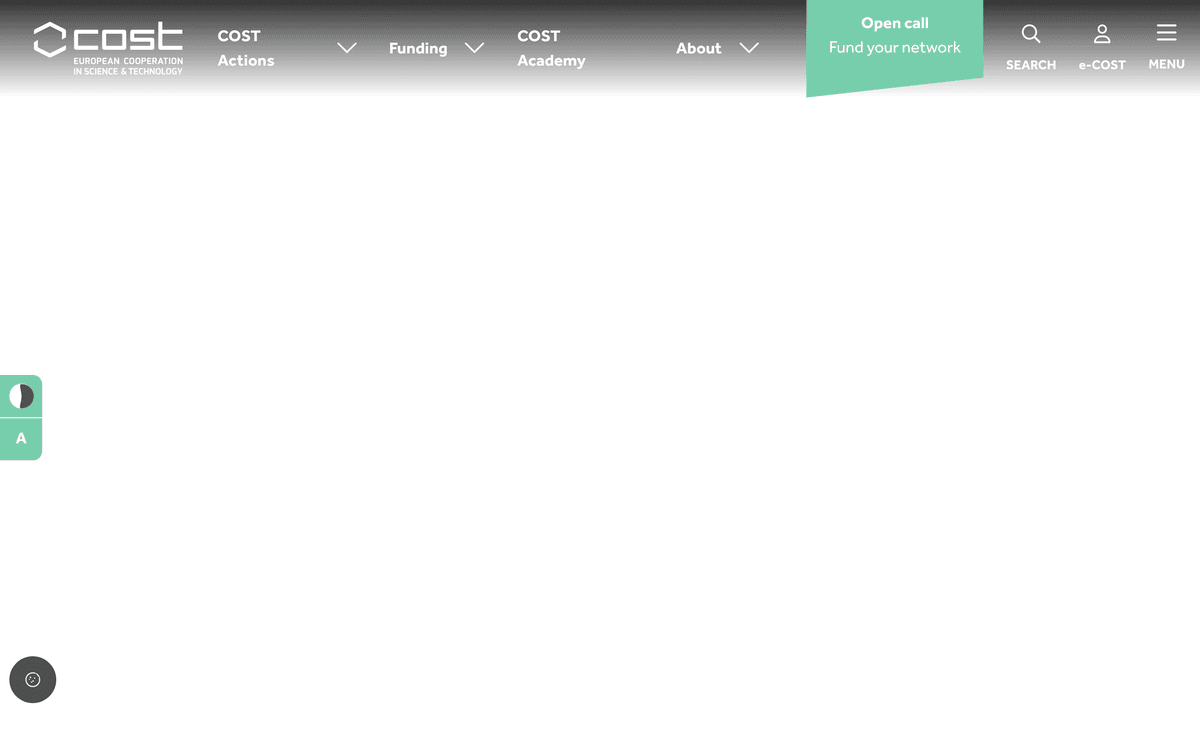The height and width of the screenshot is (750, 1200).
Task: Click the COST wordmark in the header
Action: point(128,38)
